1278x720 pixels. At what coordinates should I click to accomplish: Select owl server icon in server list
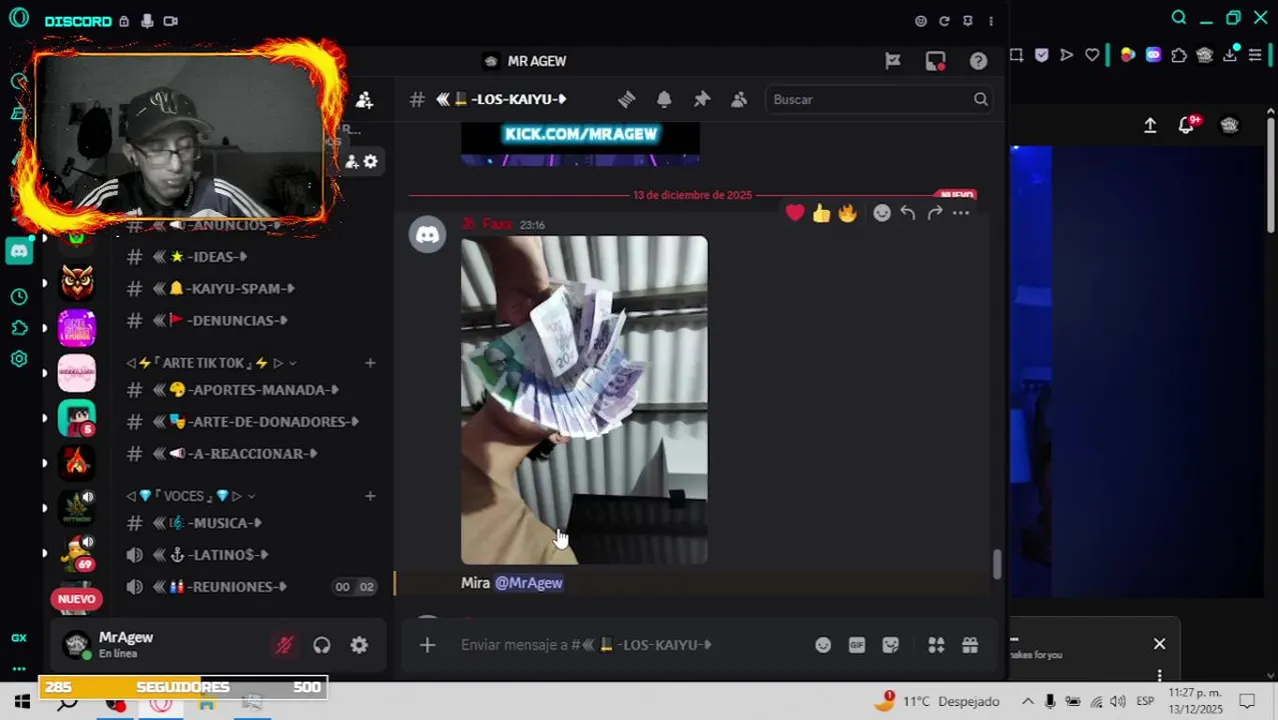77,282
